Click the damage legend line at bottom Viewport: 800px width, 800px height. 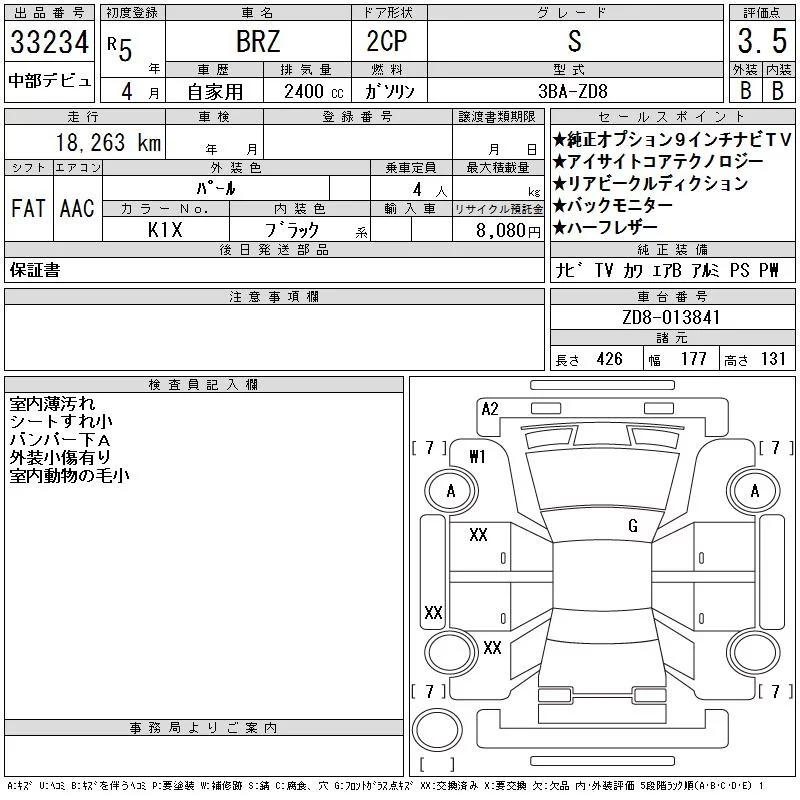[x=385, y=786]
